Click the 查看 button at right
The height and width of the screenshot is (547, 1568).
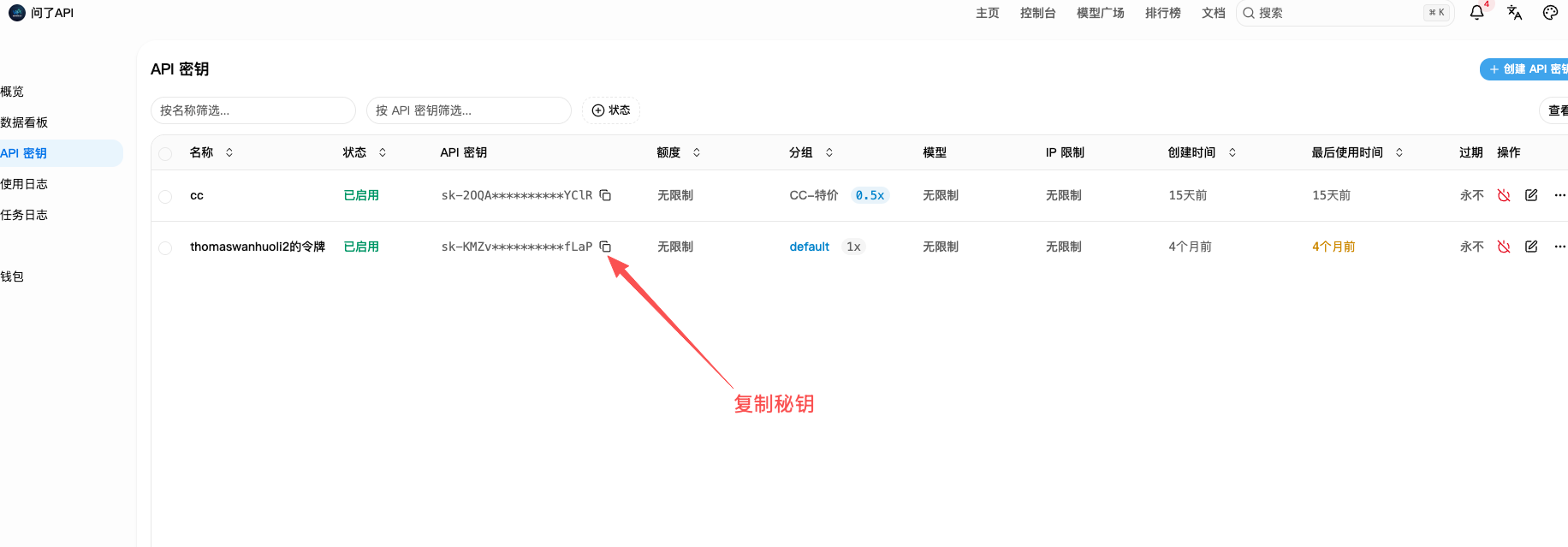click(1554, 110)
